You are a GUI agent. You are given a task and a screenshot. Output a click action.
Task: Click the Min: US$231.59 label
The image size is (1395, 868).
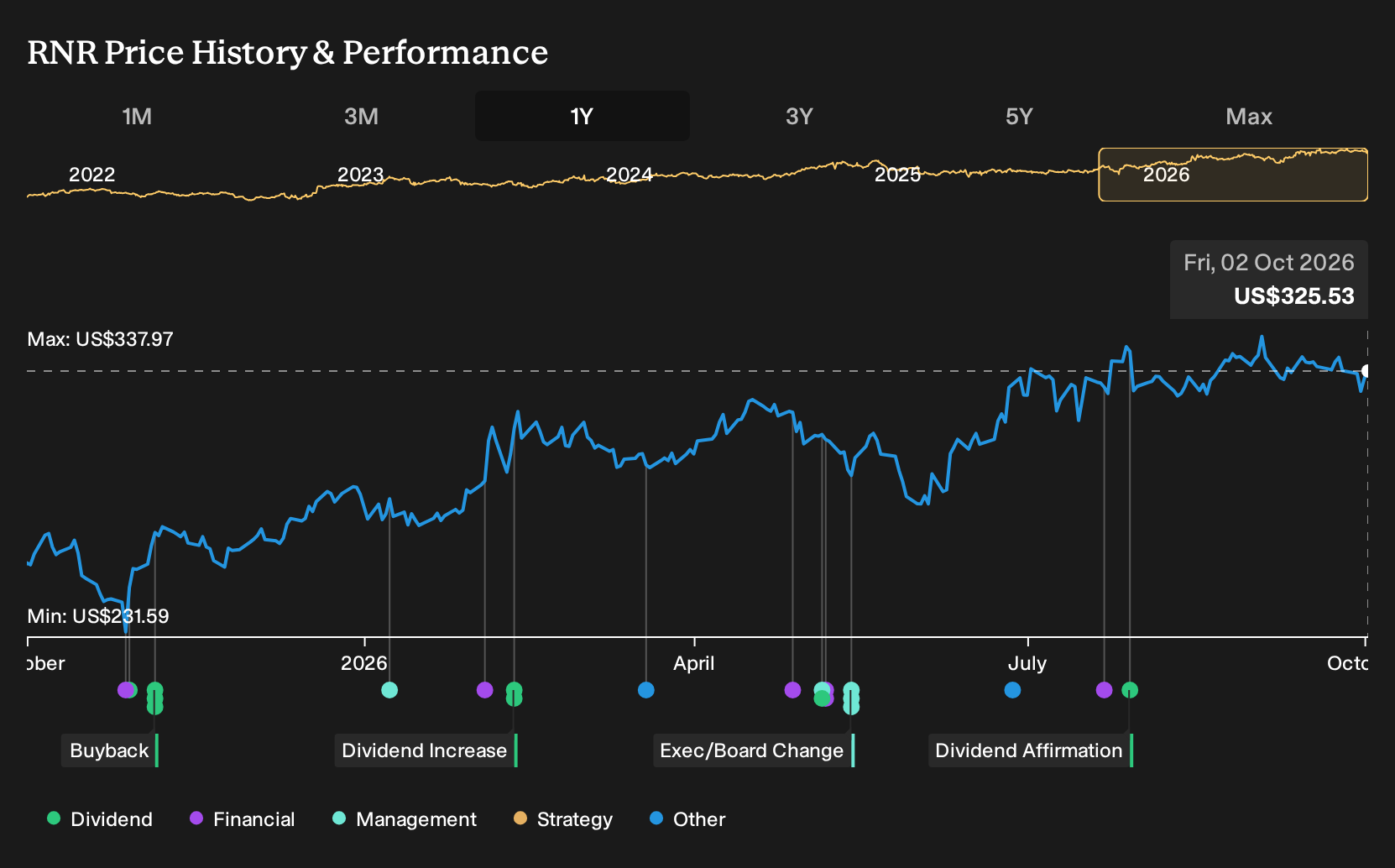(x=98, y=616)
